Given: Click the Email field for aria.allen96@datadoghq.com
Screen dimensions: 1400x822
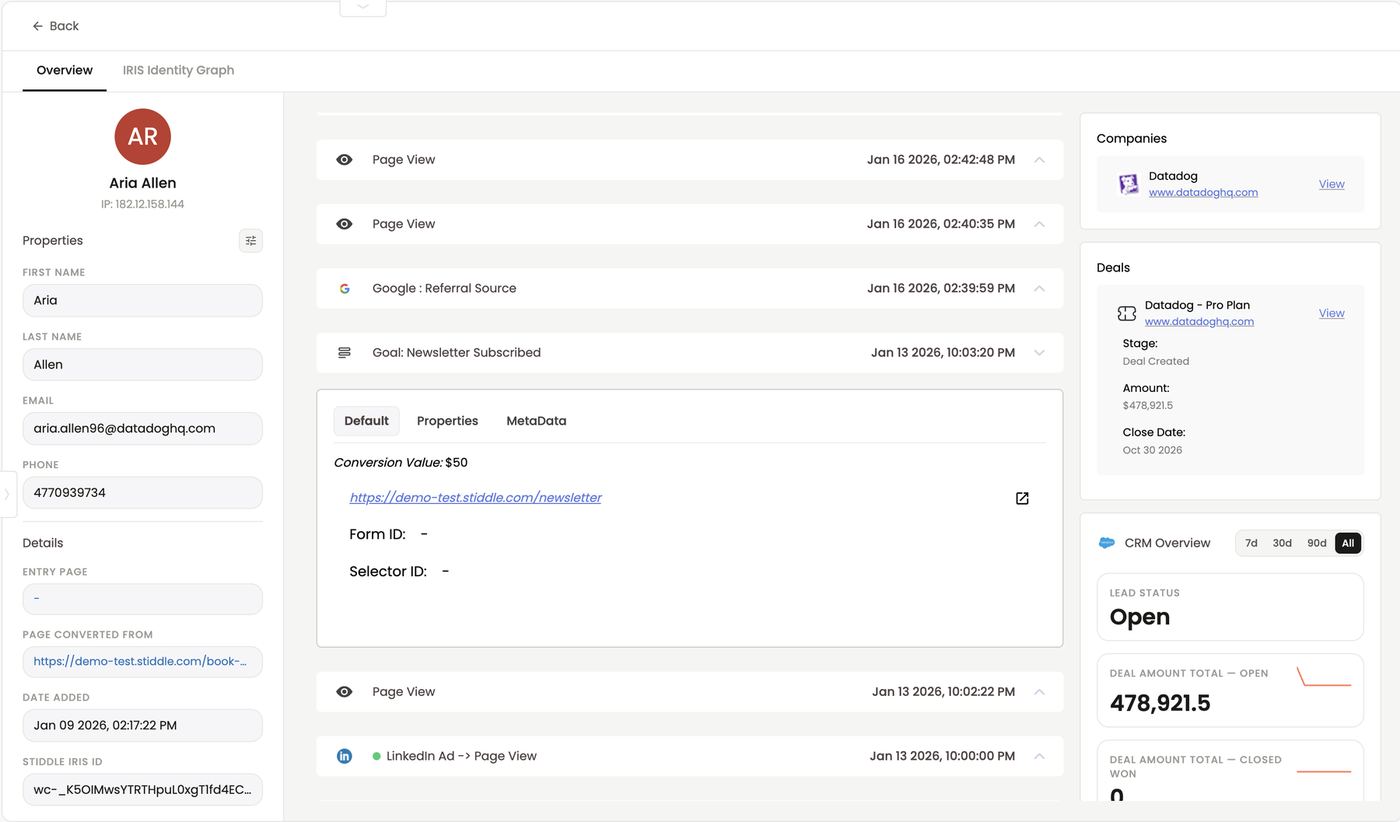Looking at the screenshot, I should 143,429.
